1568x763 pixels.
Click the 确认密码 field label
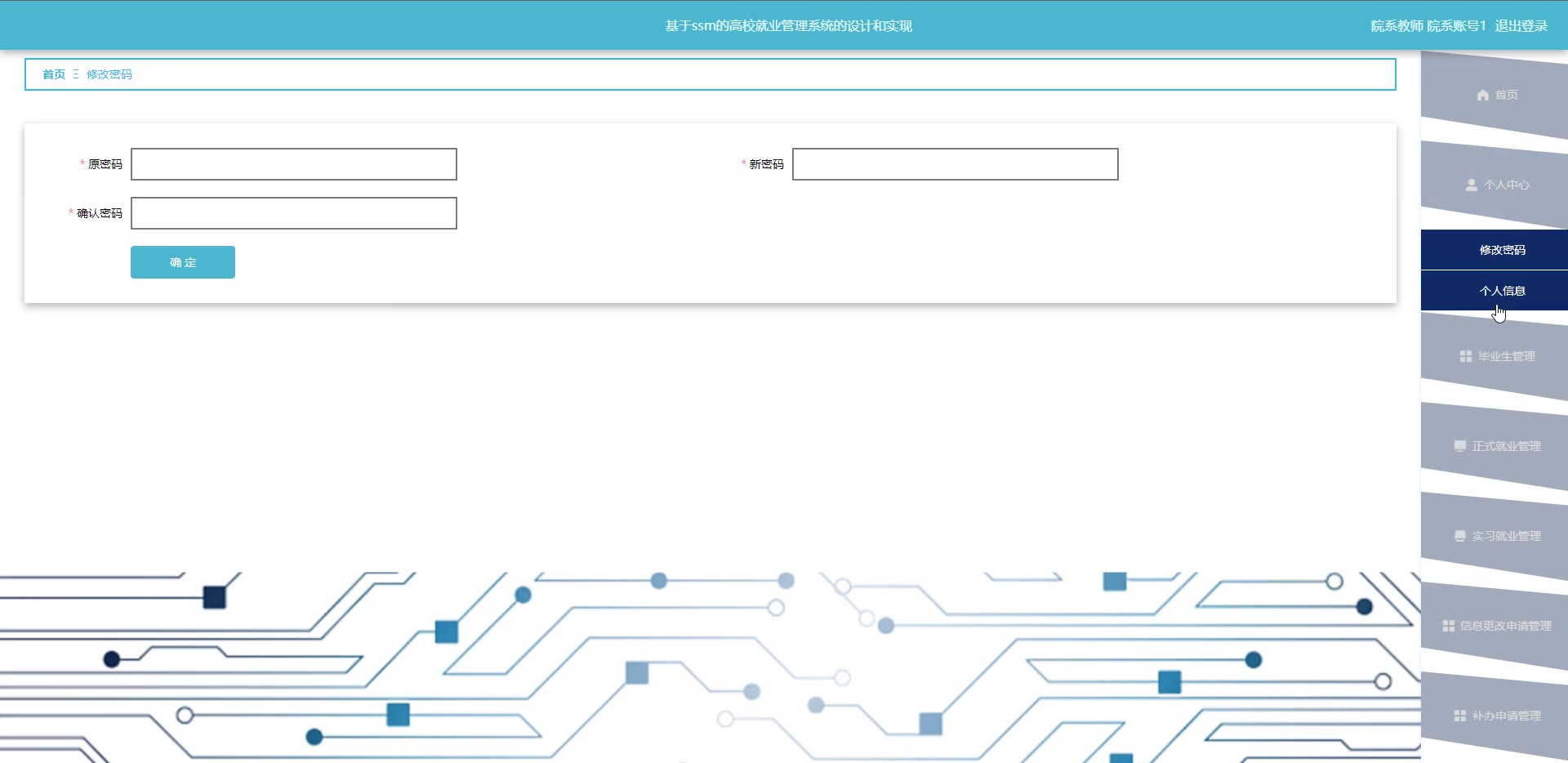pos(100,213)
